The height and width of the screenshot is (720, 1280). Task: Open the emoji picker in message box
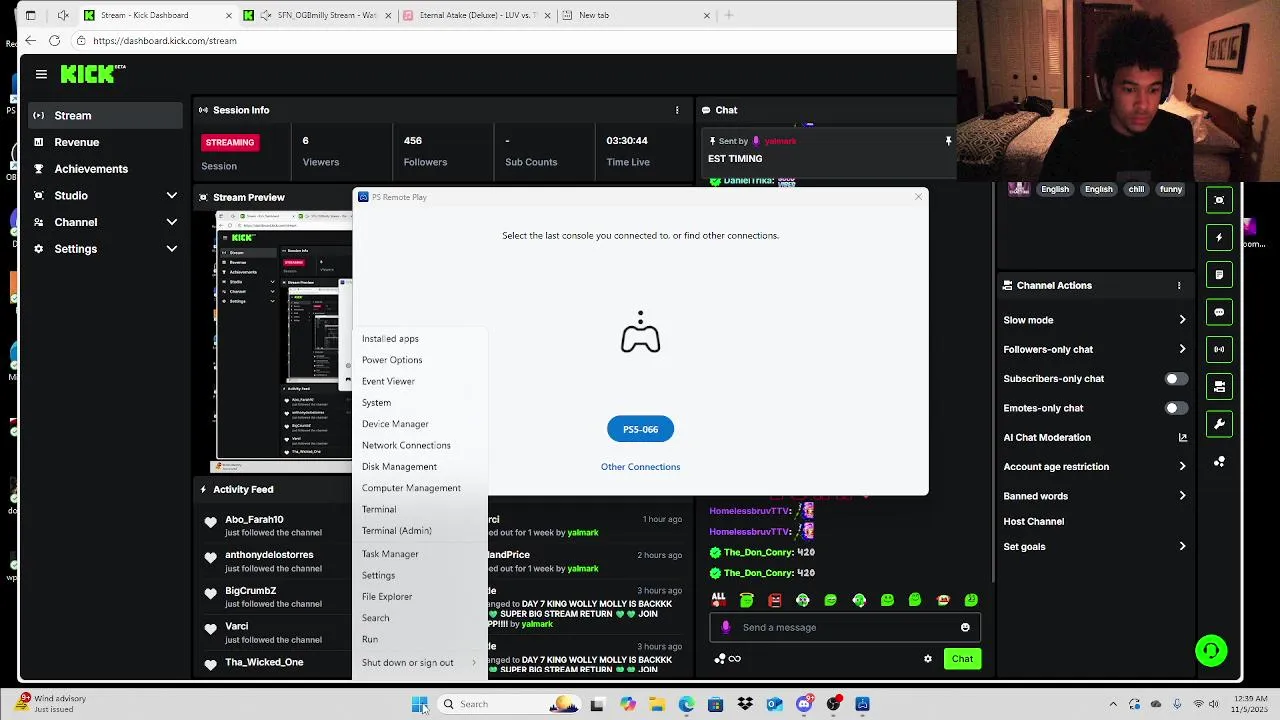pos(965,627)
